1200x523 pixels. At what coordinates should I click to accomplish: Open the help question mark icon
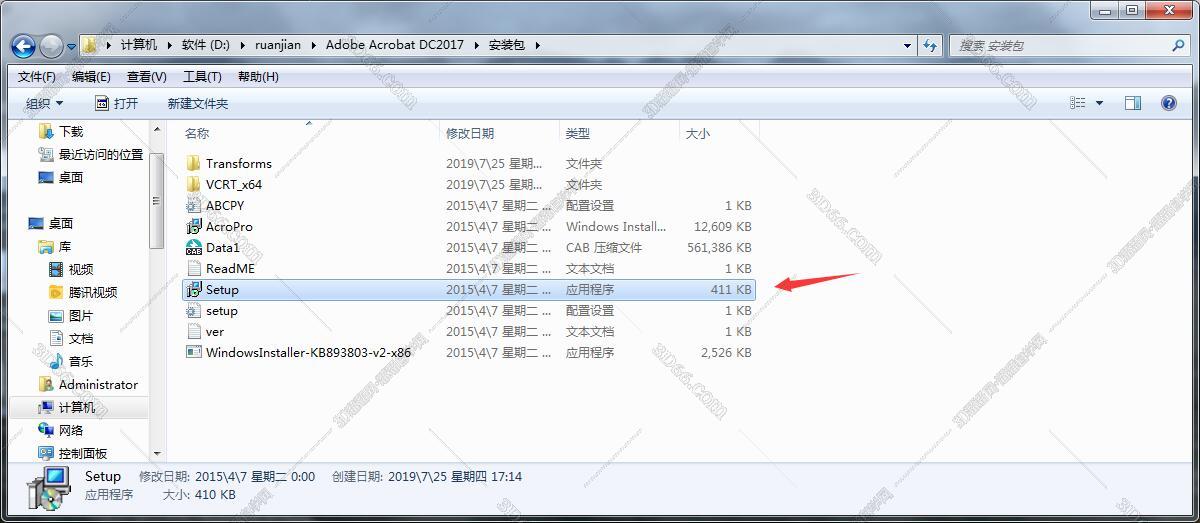(1168, 103)
